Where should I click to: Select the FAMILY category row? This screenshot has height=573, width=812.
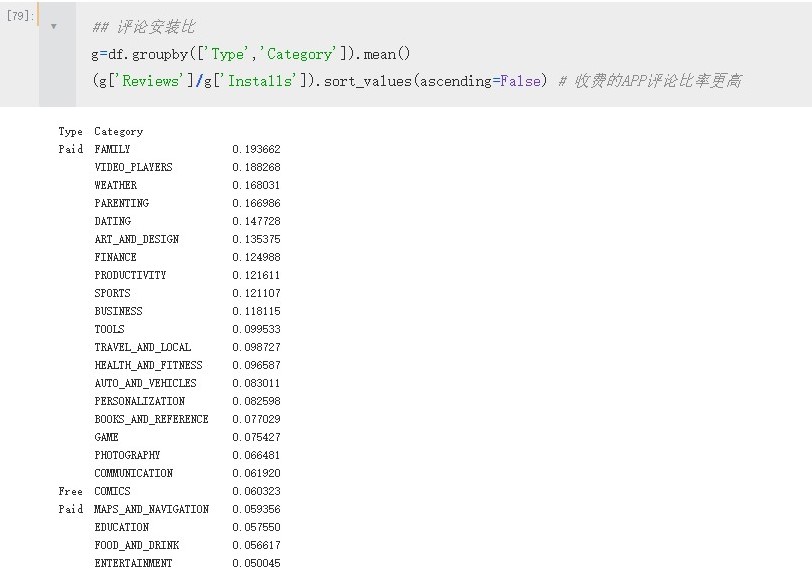112,149
